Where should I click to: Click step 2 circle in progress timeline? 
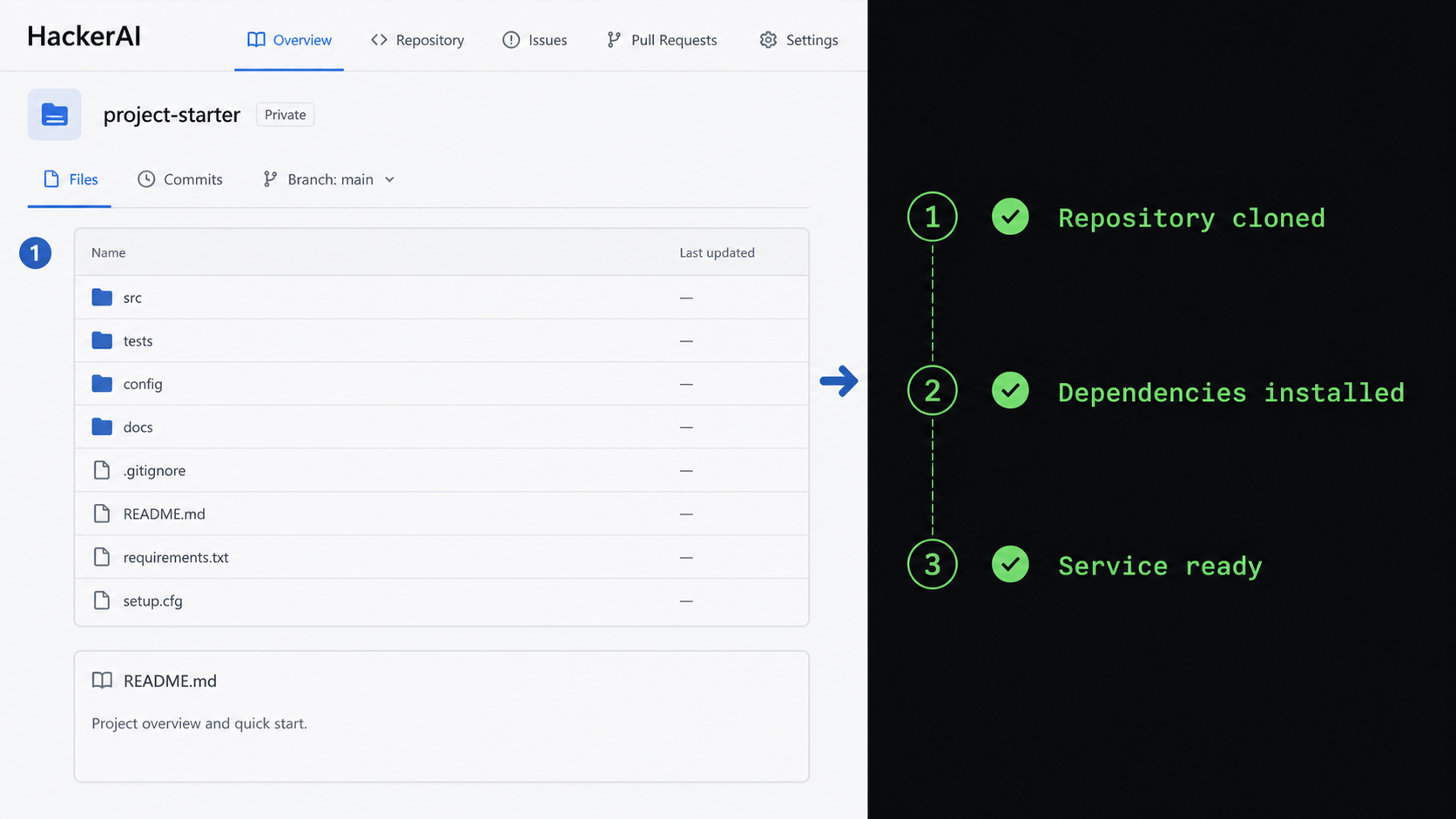point(932,391)
